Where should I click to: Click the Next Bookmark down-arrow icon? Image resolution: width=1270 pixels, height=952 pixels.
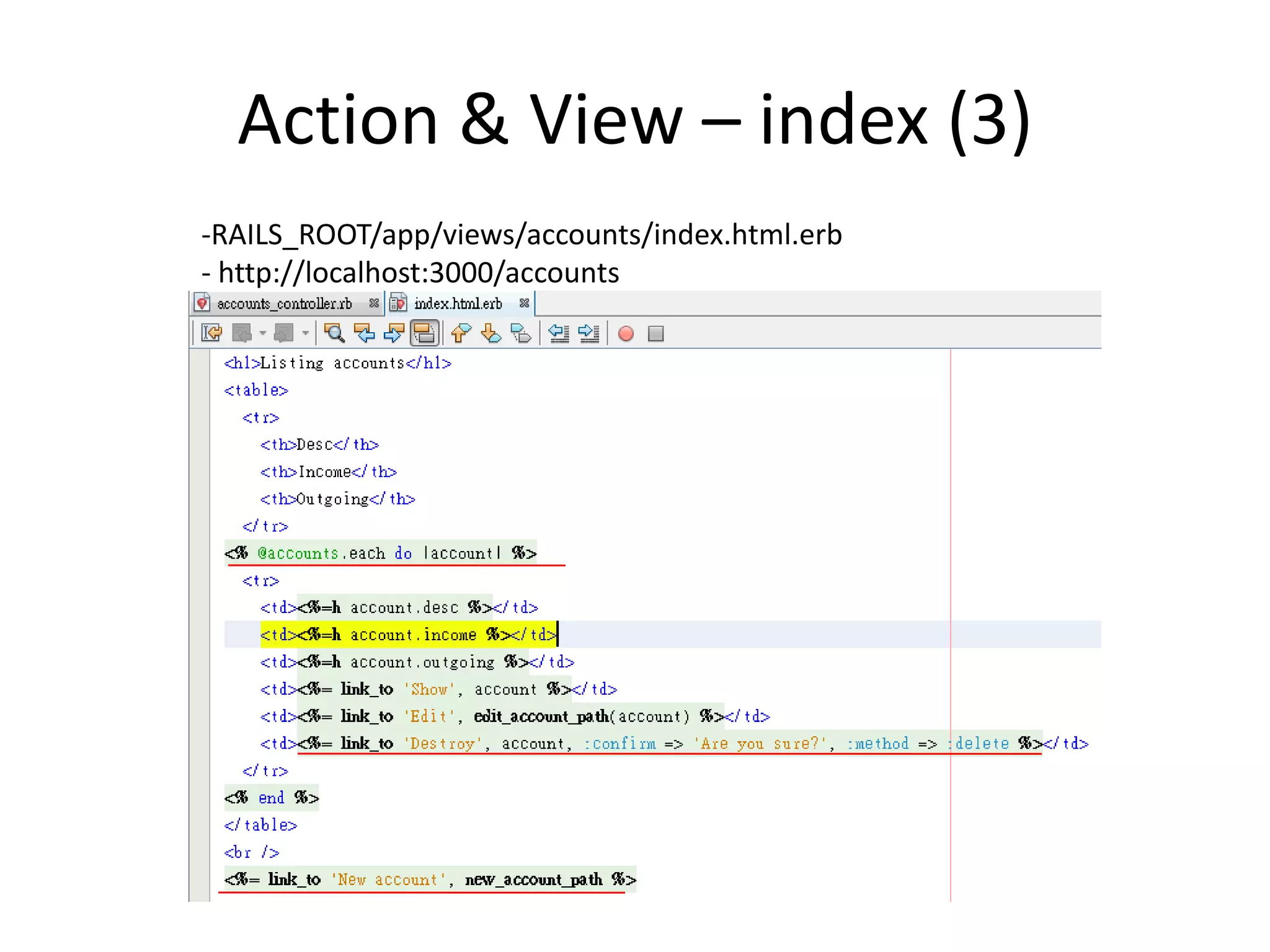pyautogui.click(x=491, y=333)
